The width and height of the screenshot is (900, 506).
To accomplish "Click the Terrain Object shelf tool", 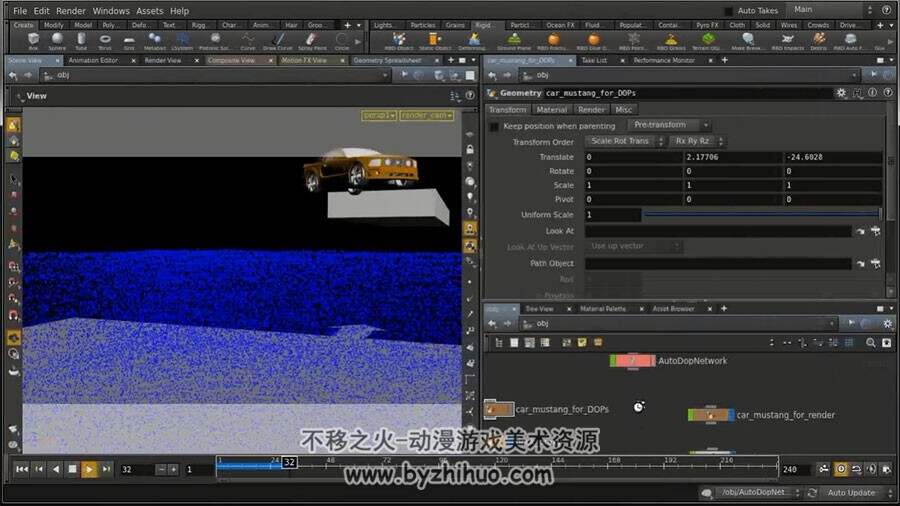I will 707,40.
